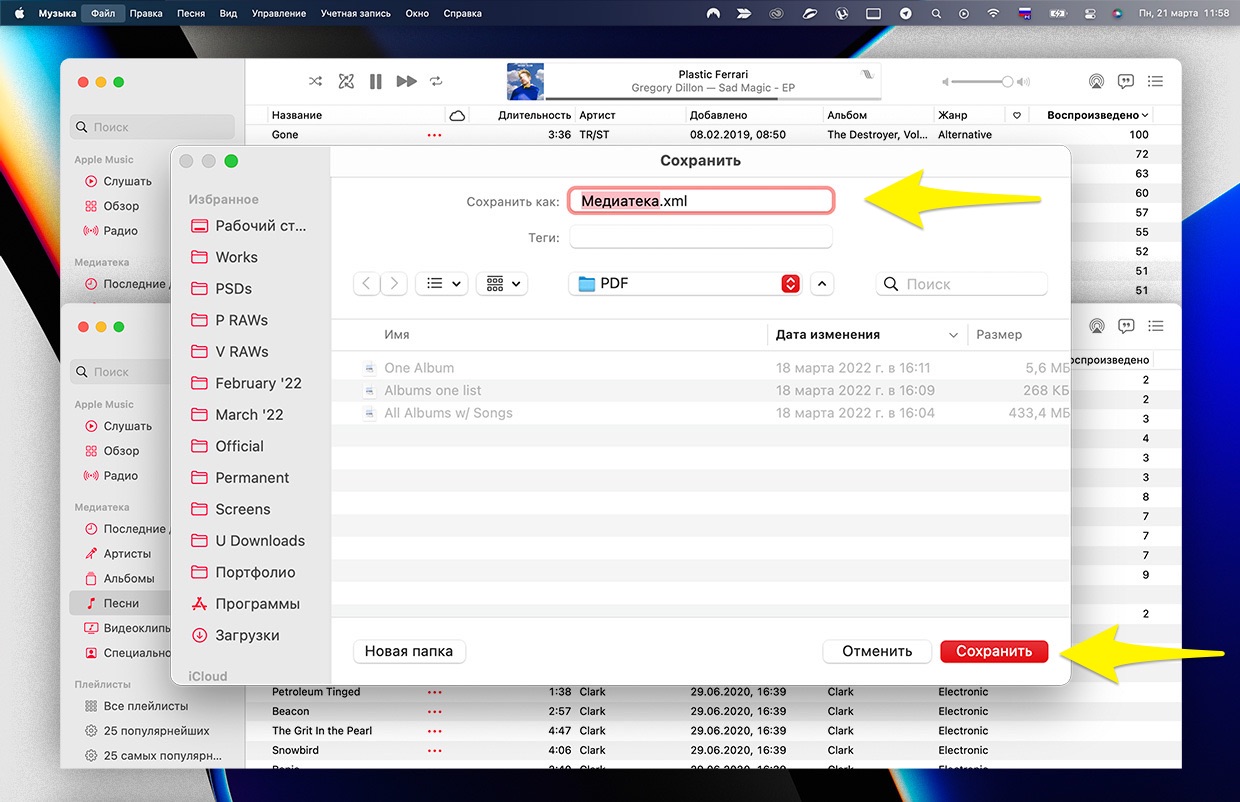Click the Новая папка button

tap(409, 651)
